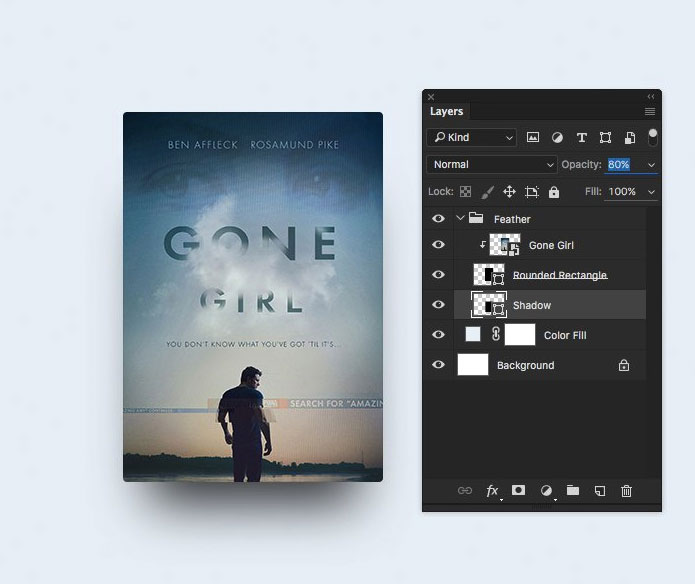The width and height of the screenshot is (695, 584).
Task: Lock all padlock icon
Action: tap(554, 192)
